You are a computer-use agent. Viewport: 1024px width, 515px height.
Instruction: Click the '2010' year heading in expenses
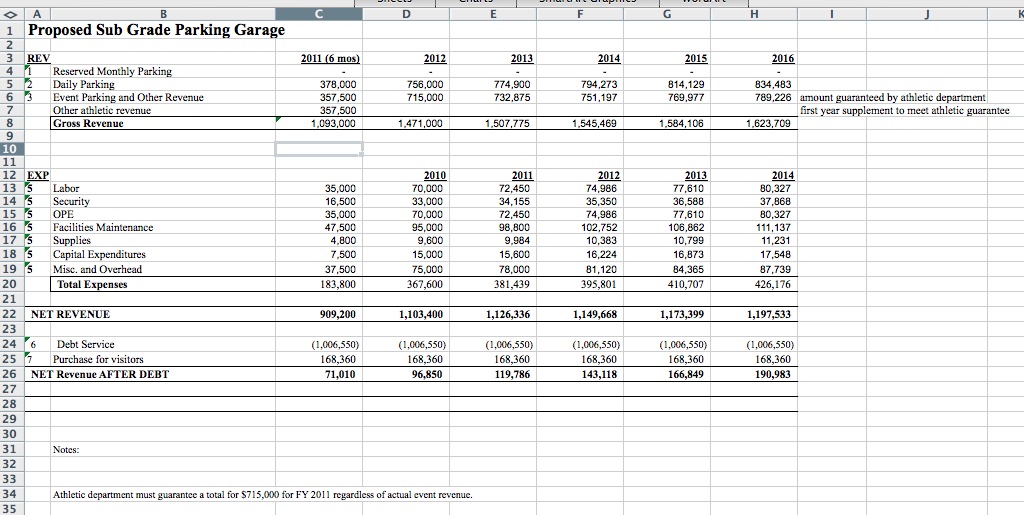tap(435, 175)
